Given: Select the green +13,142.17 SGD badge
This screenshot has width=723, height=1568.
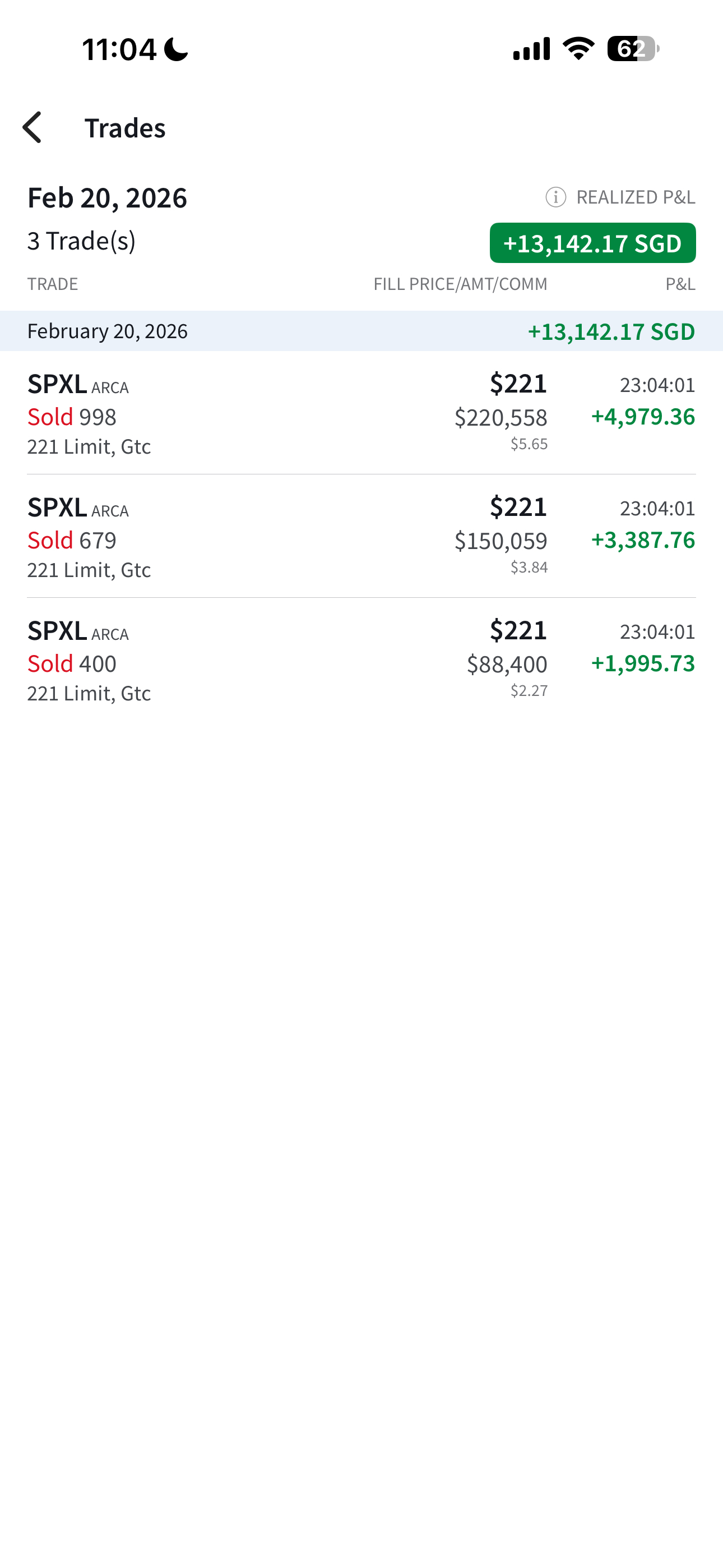Looking at the screenshot, I should click(593, 243).
